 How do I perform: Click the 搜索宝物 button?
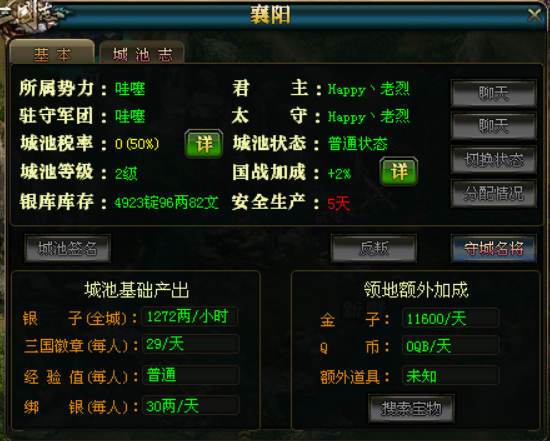(x=411, y=408)
